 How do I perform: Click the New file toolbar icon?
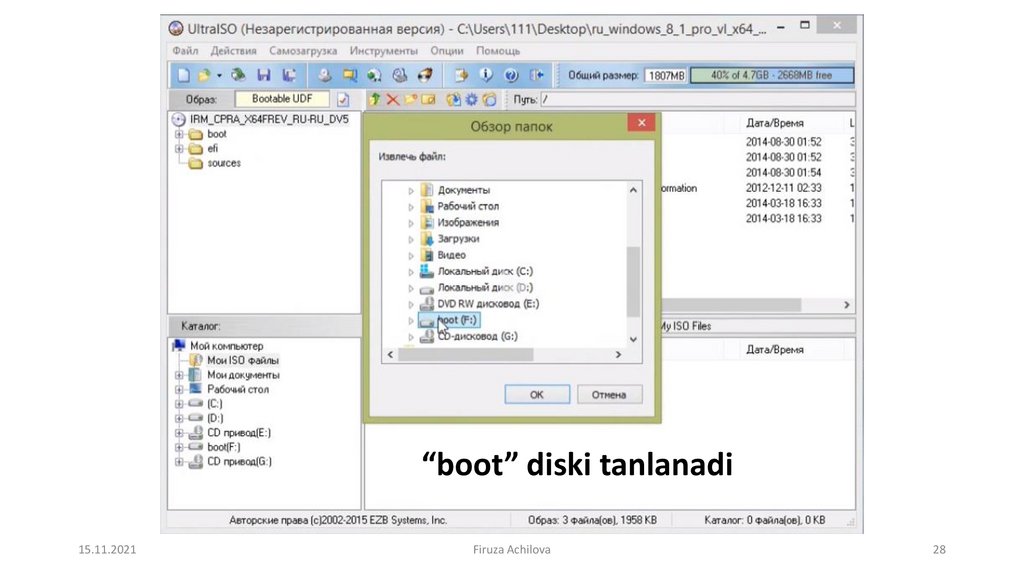click(x=184, y=76)
